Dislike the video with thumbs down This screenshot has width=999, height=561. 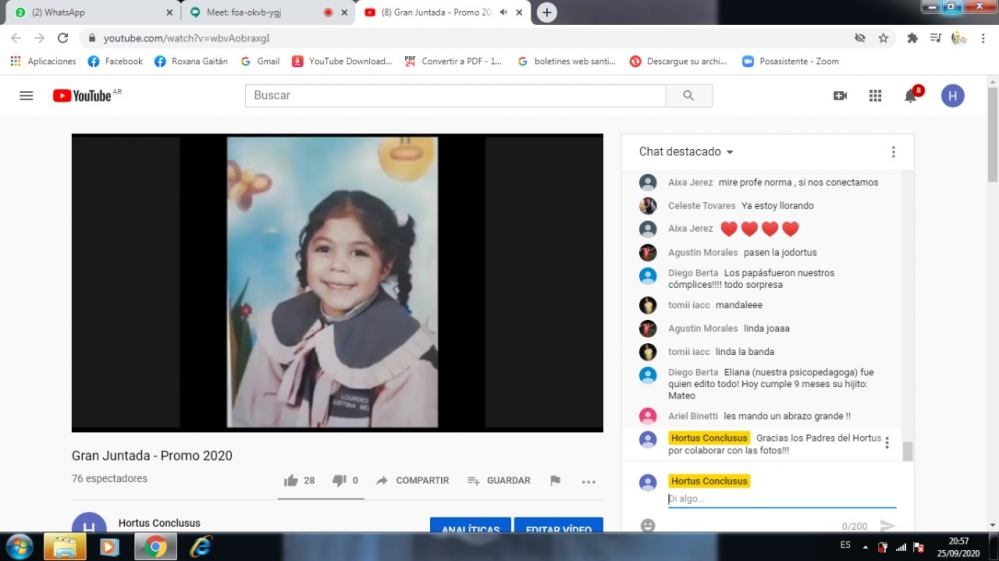pos(339,481)
